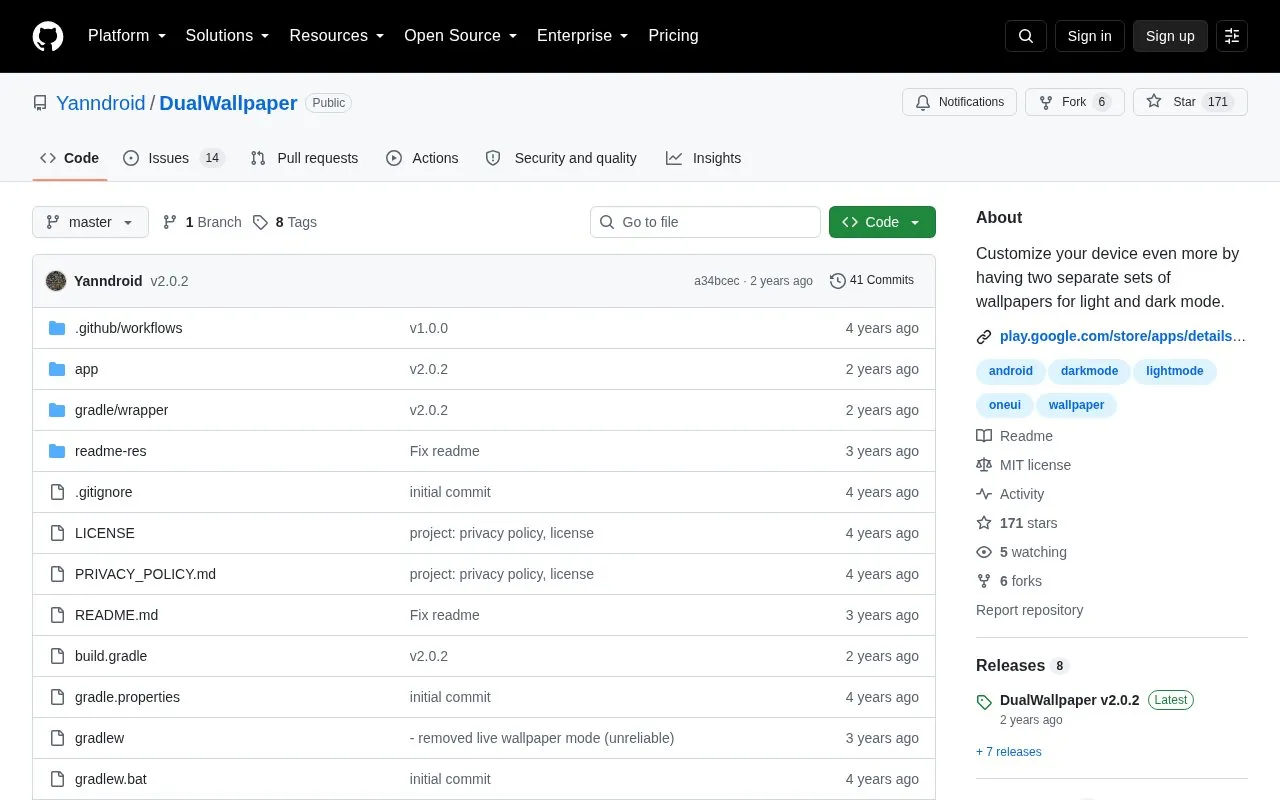Open the darkmode topic tag
Image resolution: width=1280 pixels, height=800 pixels.
coord(1089,371)
